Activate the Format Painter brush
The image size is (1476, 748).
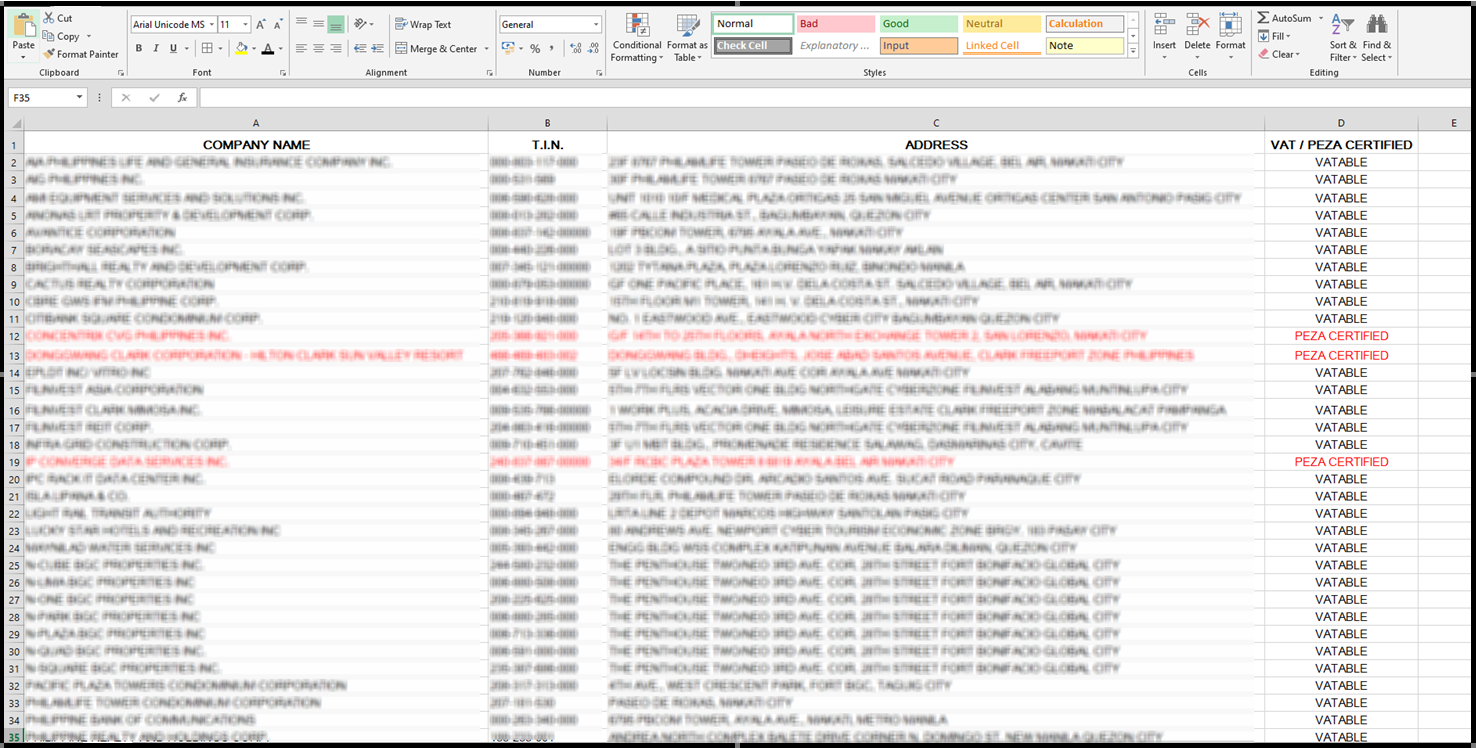tap(80, 54)
